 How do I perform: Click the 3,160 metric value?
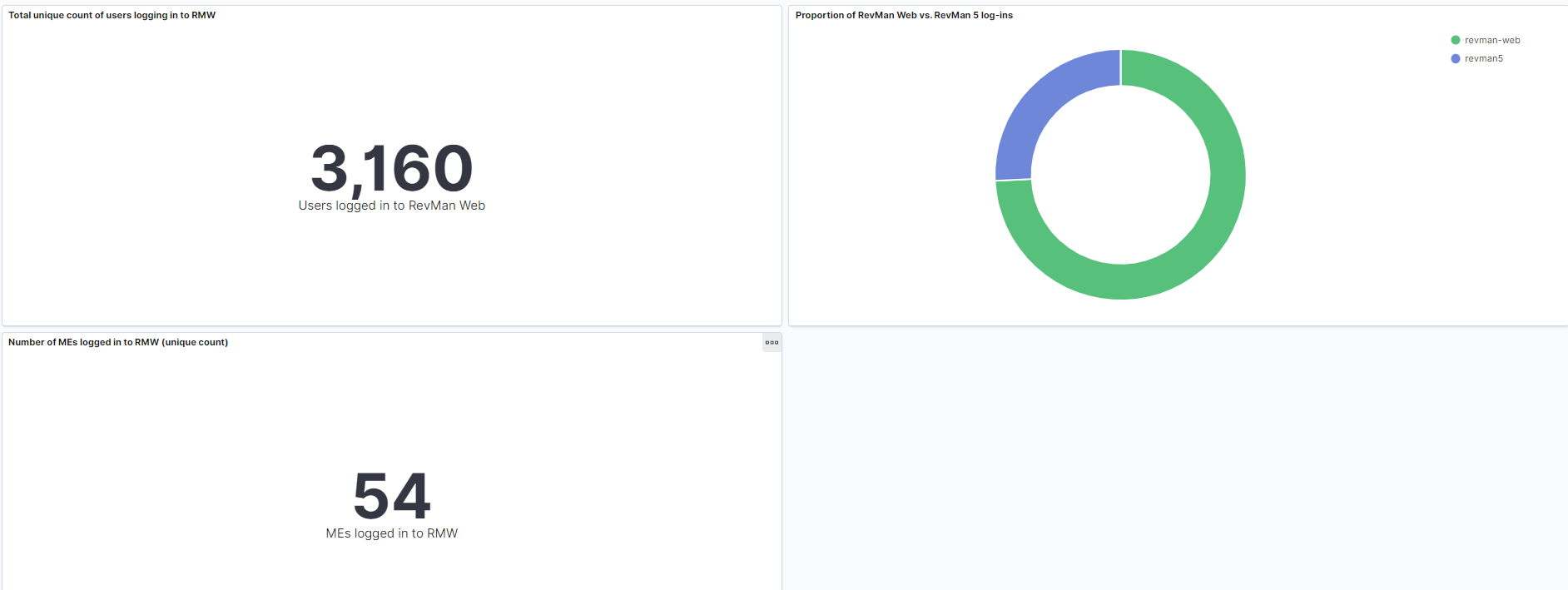[391, 168]
